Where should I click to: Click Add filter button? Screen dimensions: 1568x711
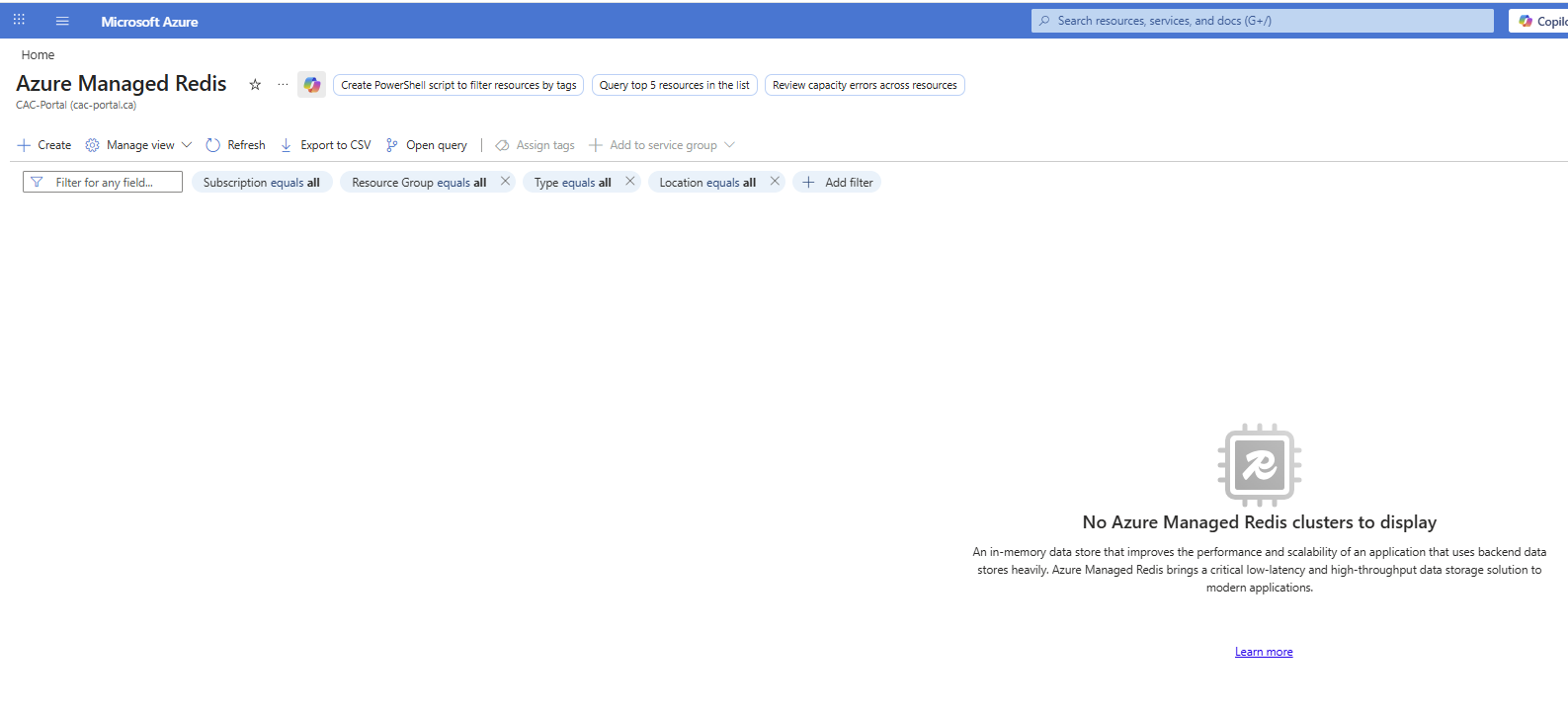pyautogui.click(x=837, y=183)
